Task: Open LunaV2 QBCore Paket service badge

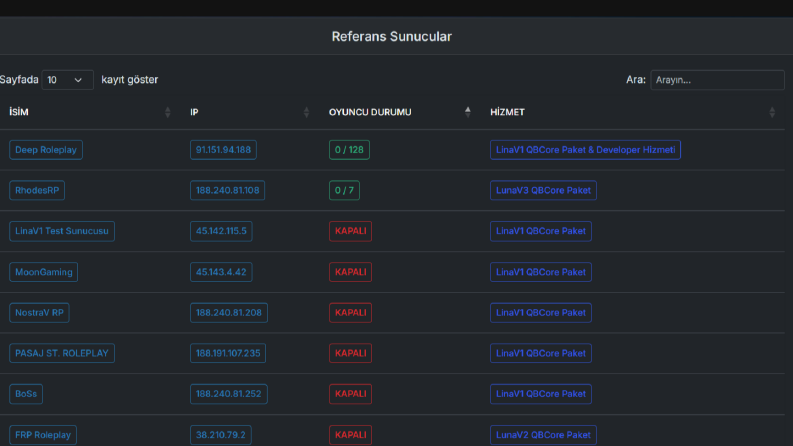Action: [x=543, y=435]
